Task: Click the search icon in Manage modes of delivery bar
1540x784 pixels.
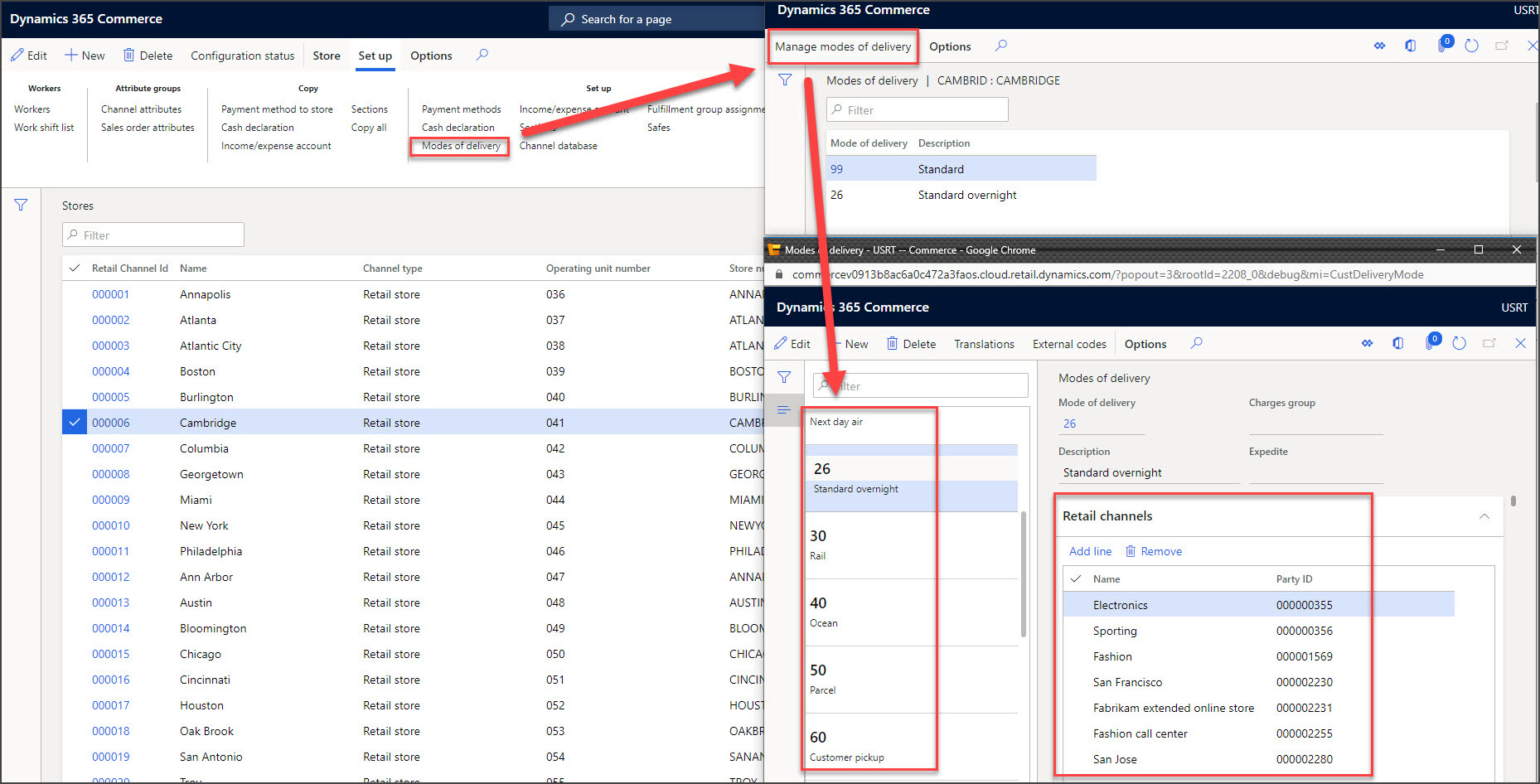Action: point(1001,46)
